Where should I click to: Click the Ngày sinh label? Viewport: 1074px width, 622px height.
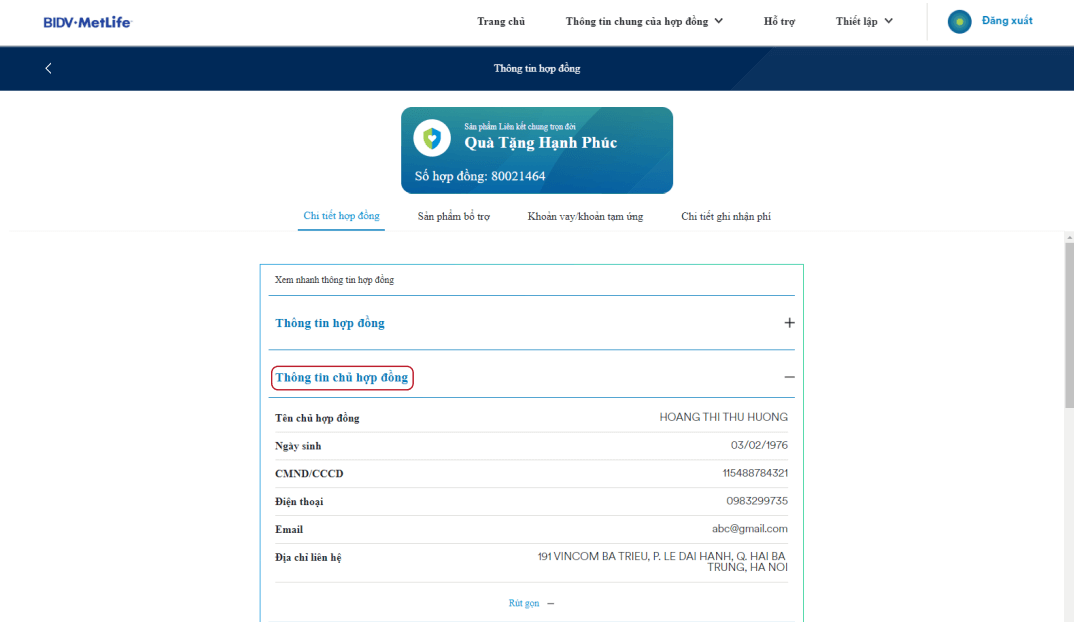[x=298, y=446]
